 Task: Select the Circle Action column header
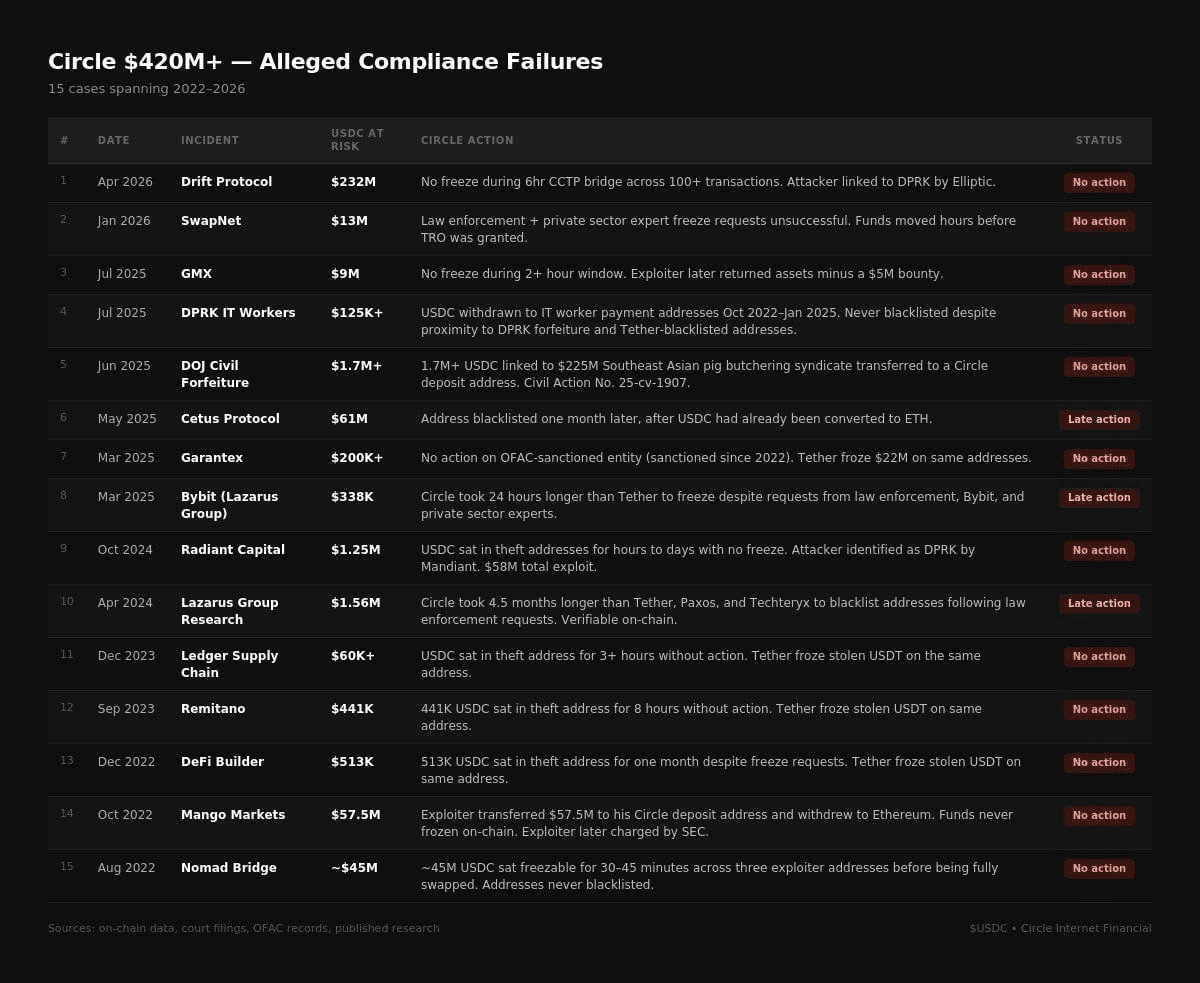[x=467, y=141]
